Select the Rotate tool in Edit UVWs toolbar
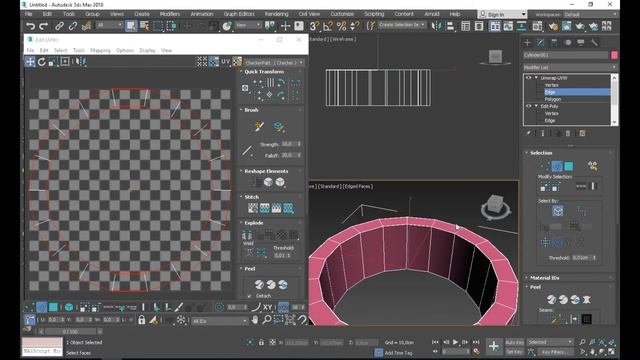Viewport: 640px width, 360px height. click(x=42, y=62)
